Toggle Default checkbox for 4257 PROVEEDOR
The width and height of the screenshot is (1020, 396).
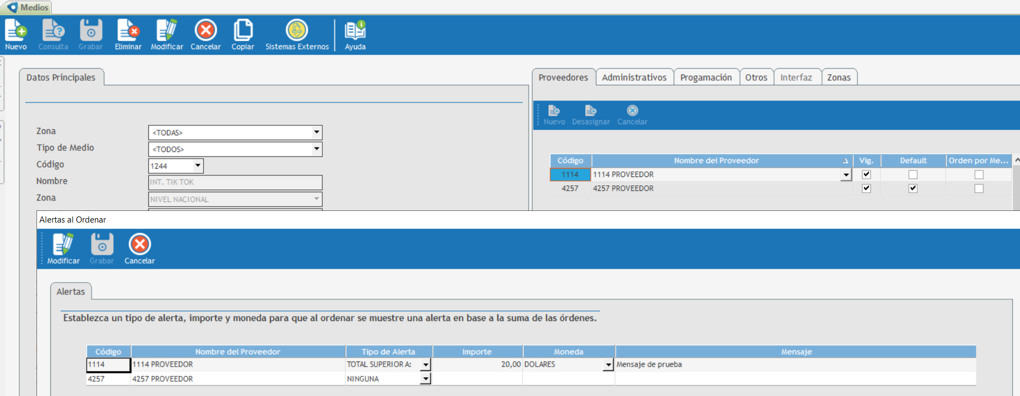[913, 189]
